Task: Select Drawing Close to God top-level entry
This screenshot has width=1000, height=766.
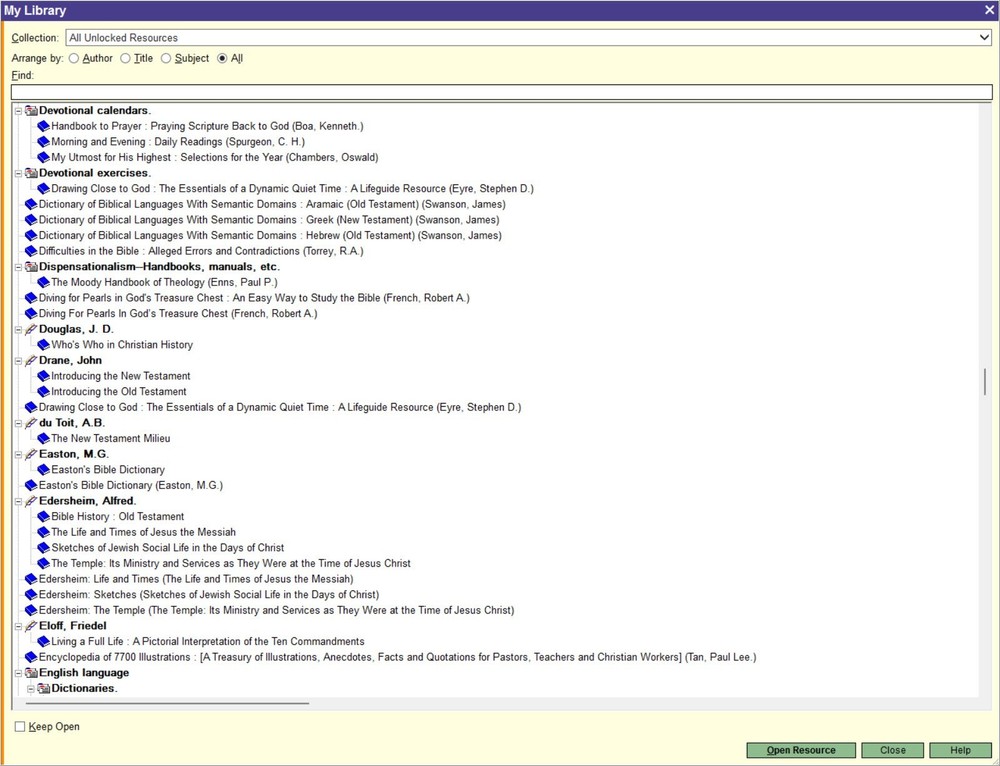Action: click(279, 407)
